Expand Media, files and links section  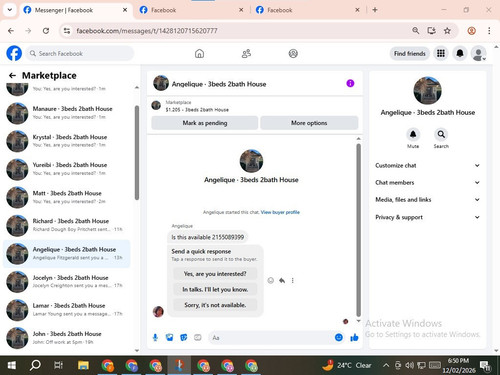(x=427, y=200)
